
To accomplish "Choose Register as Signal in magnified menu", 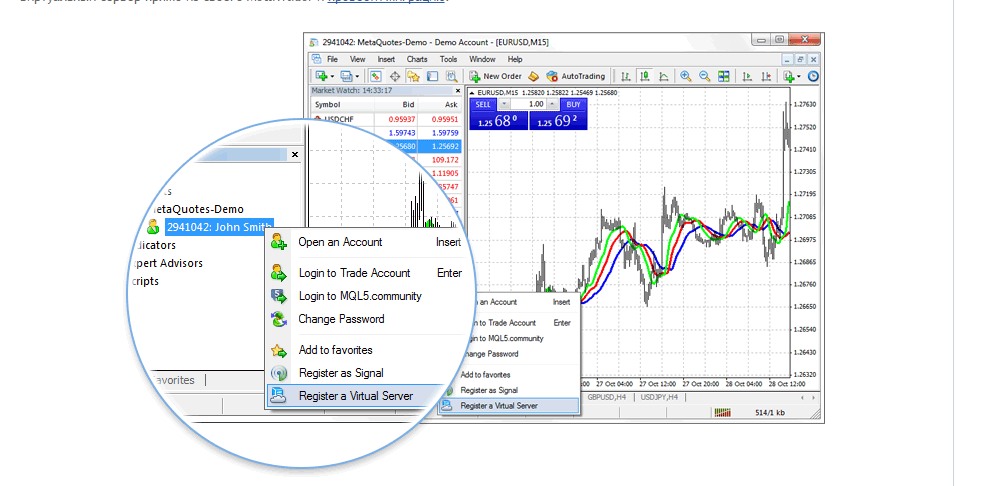I will (x=362, y=373).
